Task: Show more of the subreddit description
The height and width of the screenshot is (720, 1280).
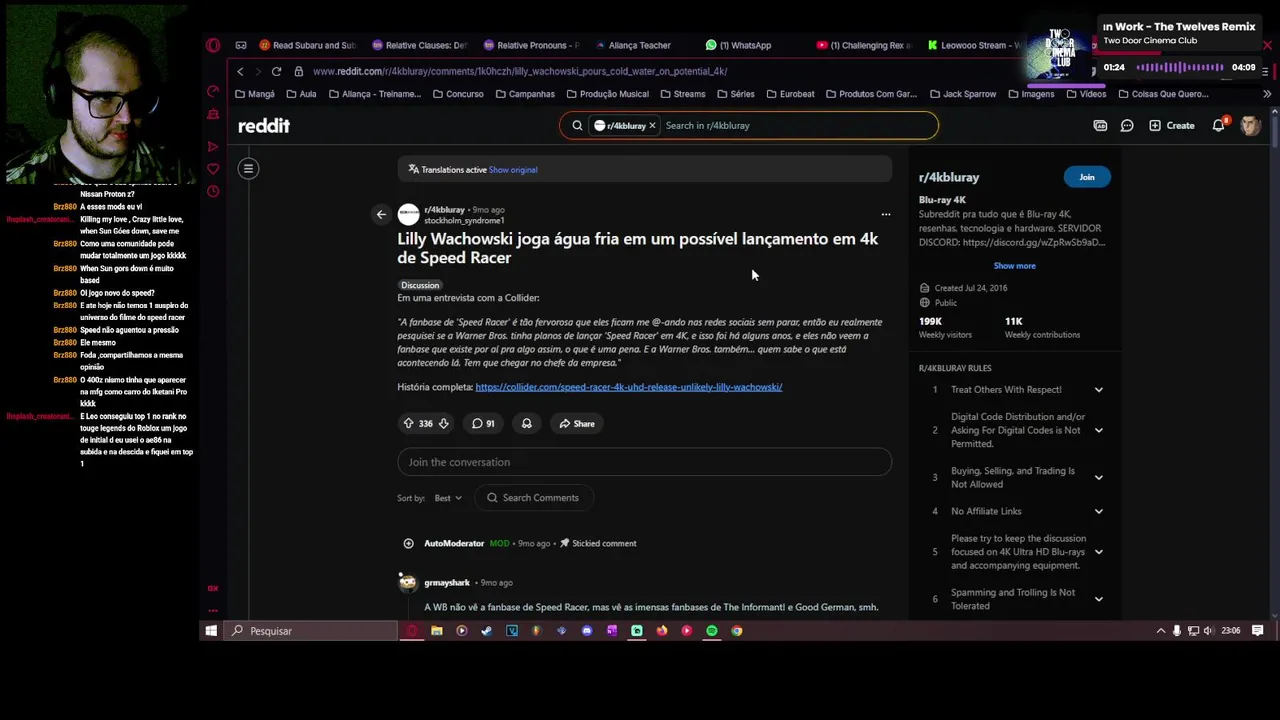Action: 1014,266
